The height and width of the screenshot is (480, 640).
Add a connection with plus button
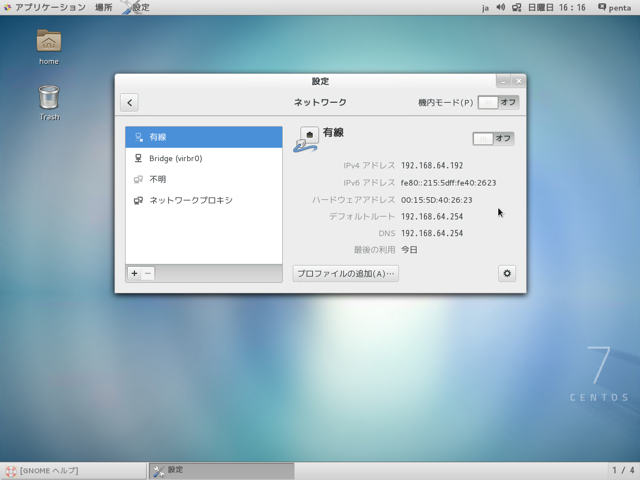[x=134, y=273]
